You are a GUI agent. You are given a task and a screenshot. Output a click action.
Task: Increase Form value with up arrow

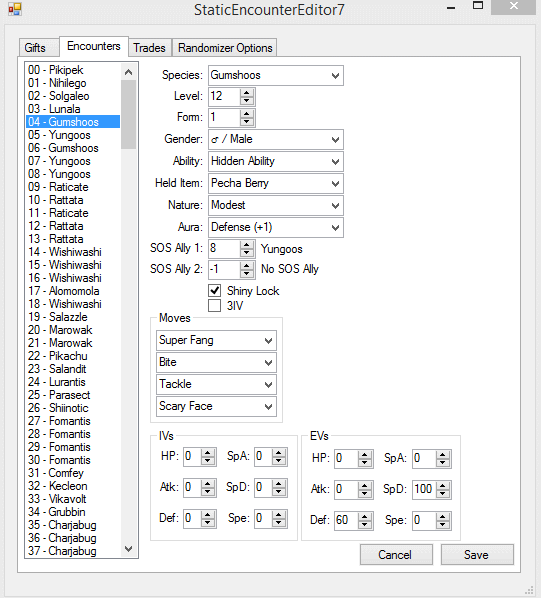pos(247,114)
